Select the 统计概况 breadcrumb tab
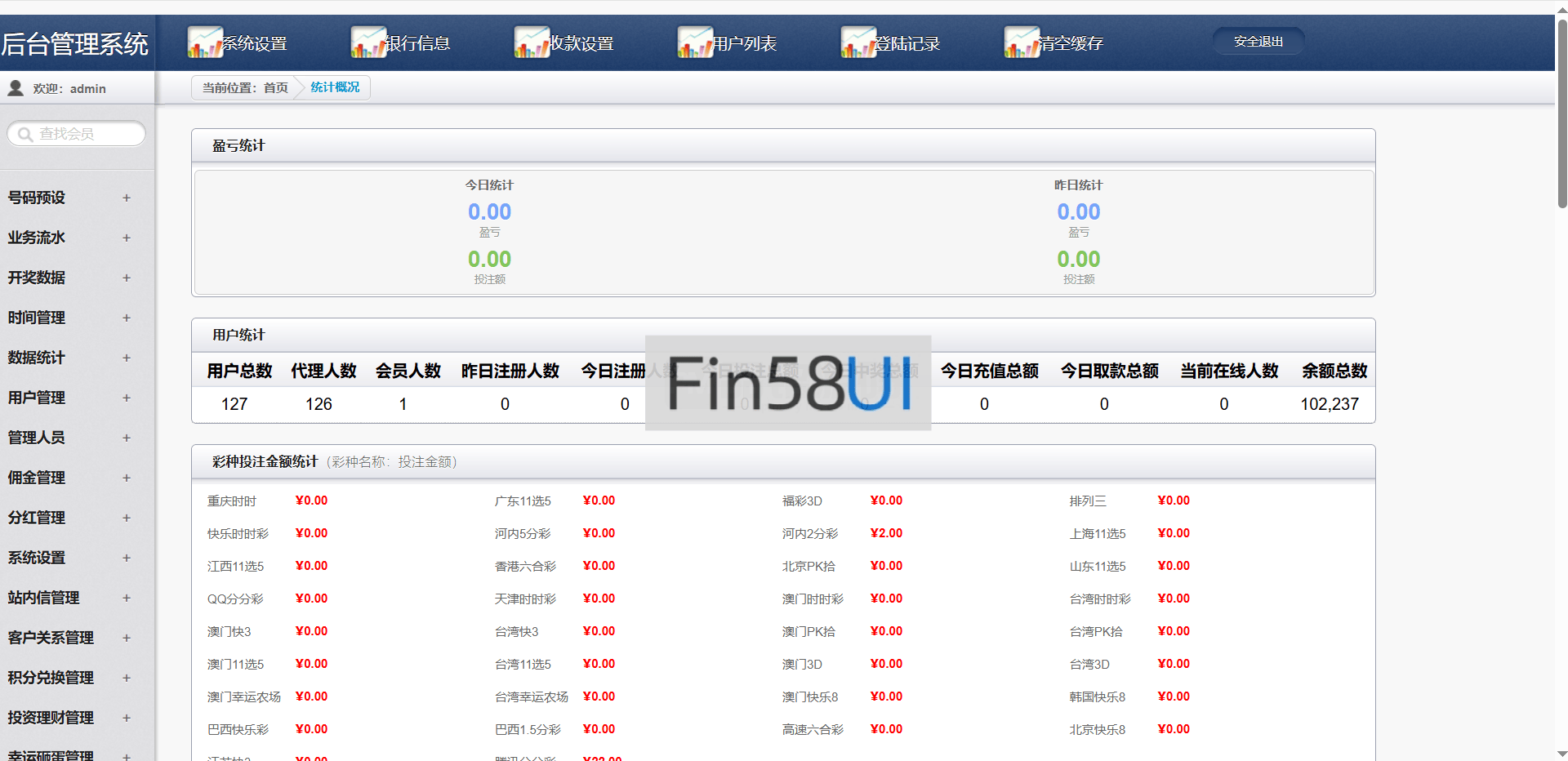The height and width of the screenshot is (761, 1568). 334,87
